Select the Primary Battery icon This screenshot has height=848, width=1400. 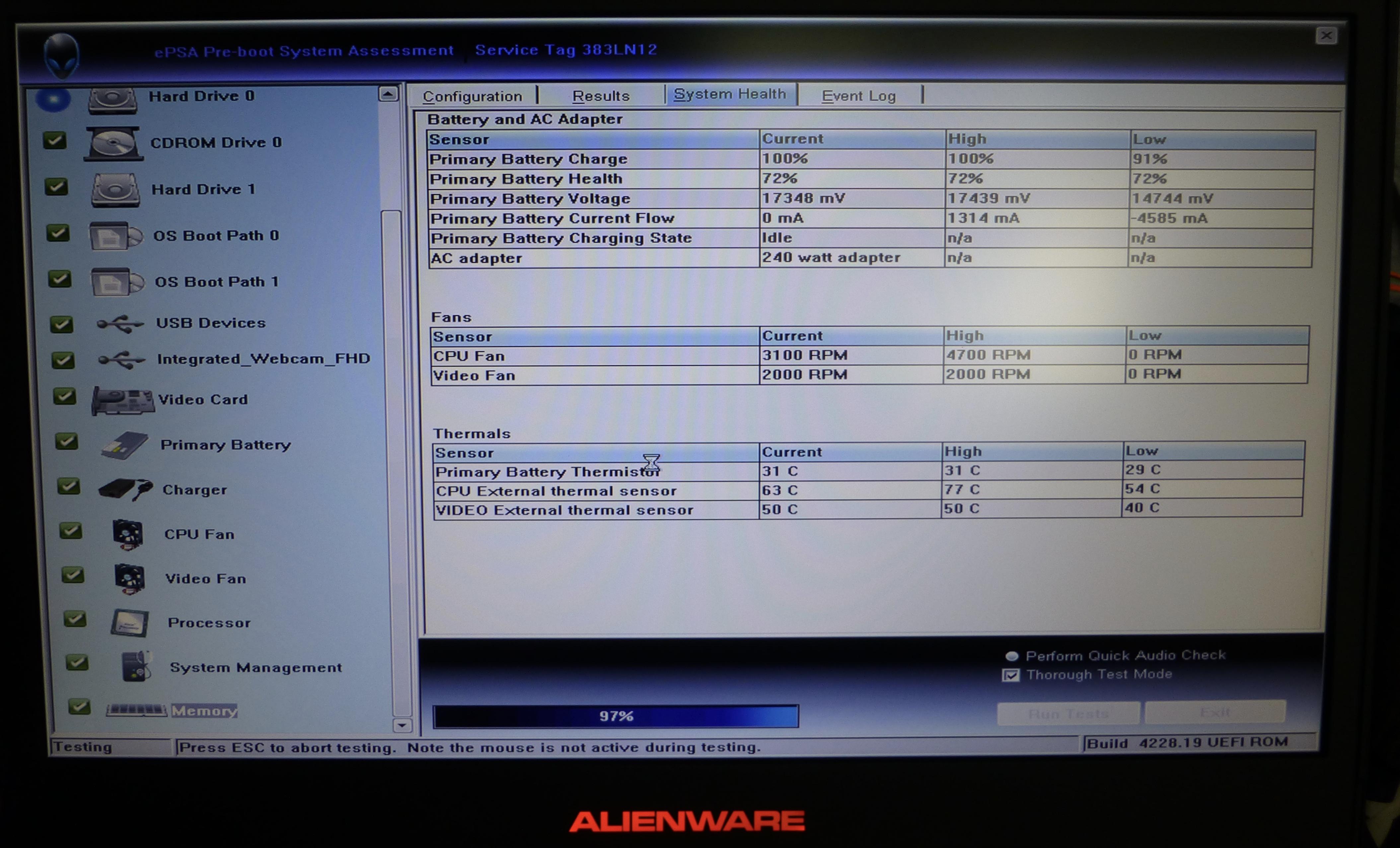[x=125, y=445]
